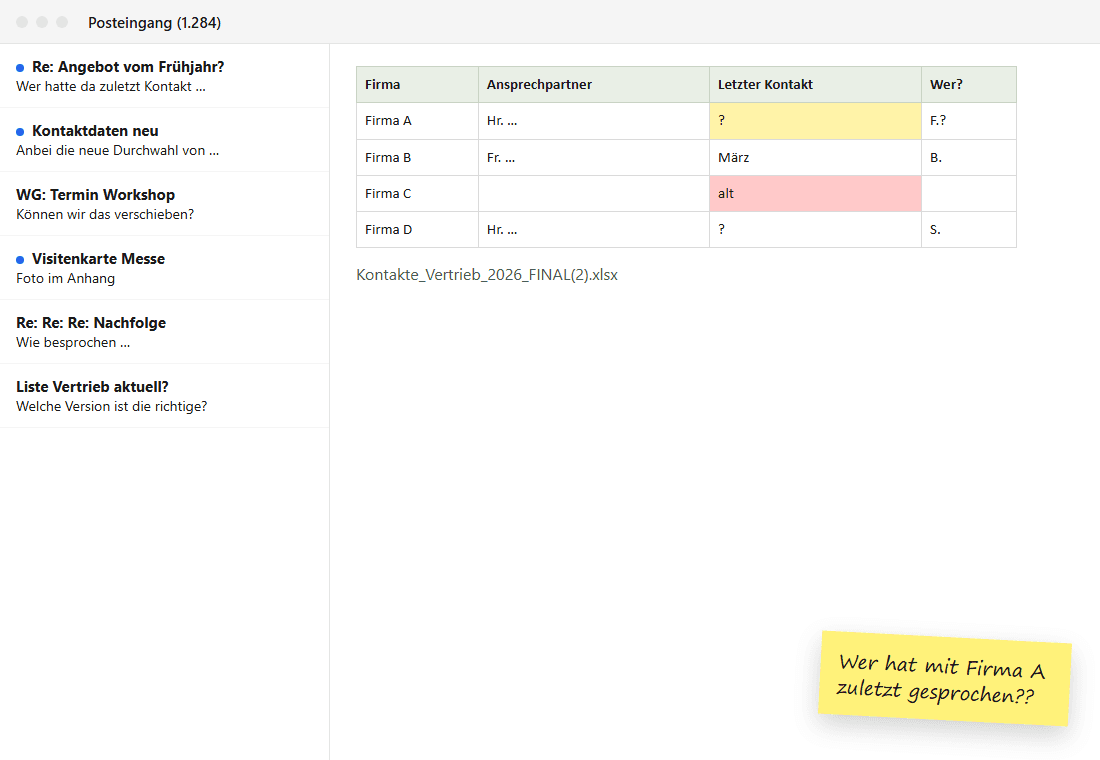The image size is (1100, 760).
Task: Select the subject "WG: Termin Workshop"
Action: [x=95, y=194]
